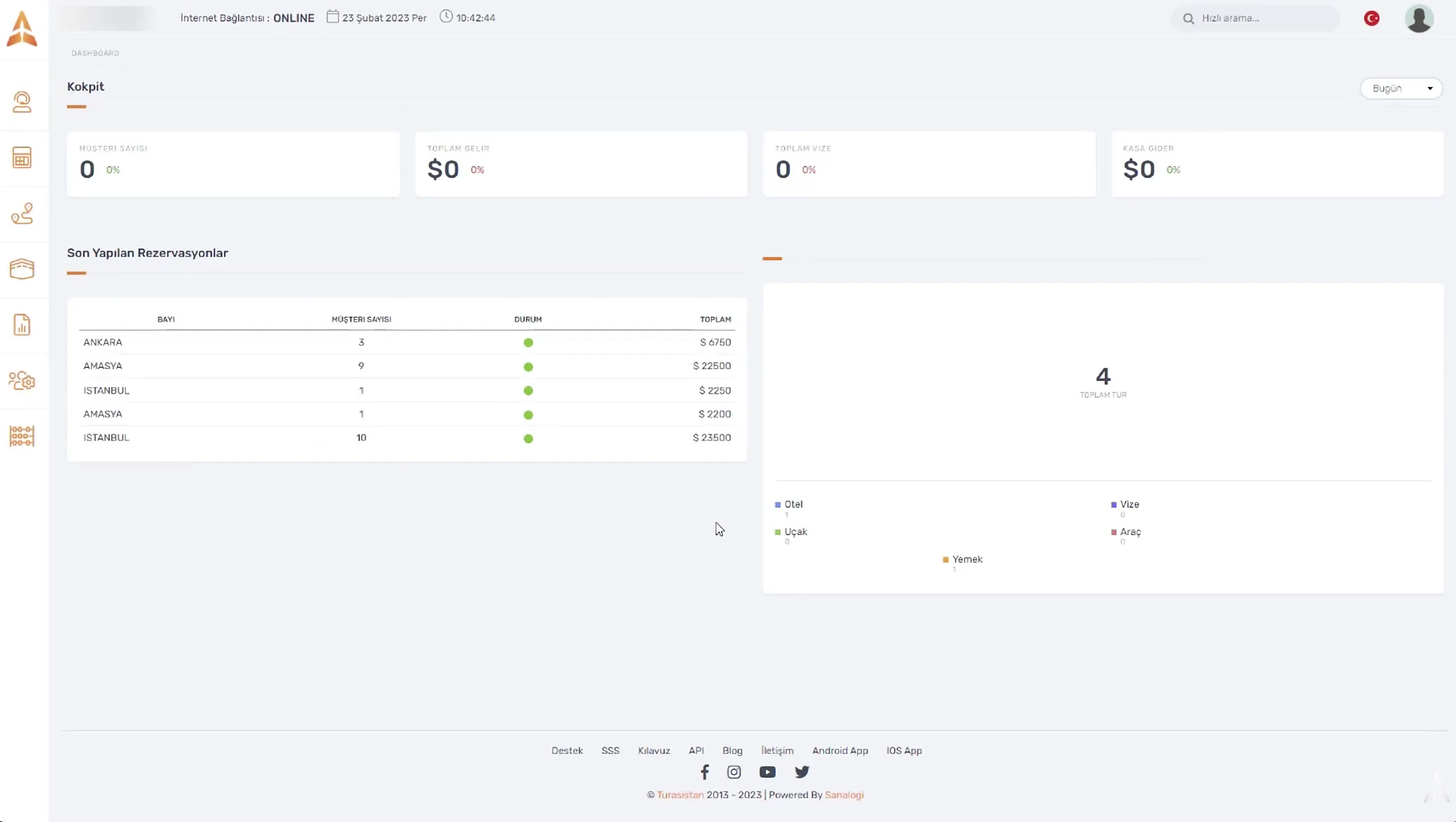Open the customer support headset sidebar icon
The height and width of the screenshot is (822, 1456).
click(22, 102)
